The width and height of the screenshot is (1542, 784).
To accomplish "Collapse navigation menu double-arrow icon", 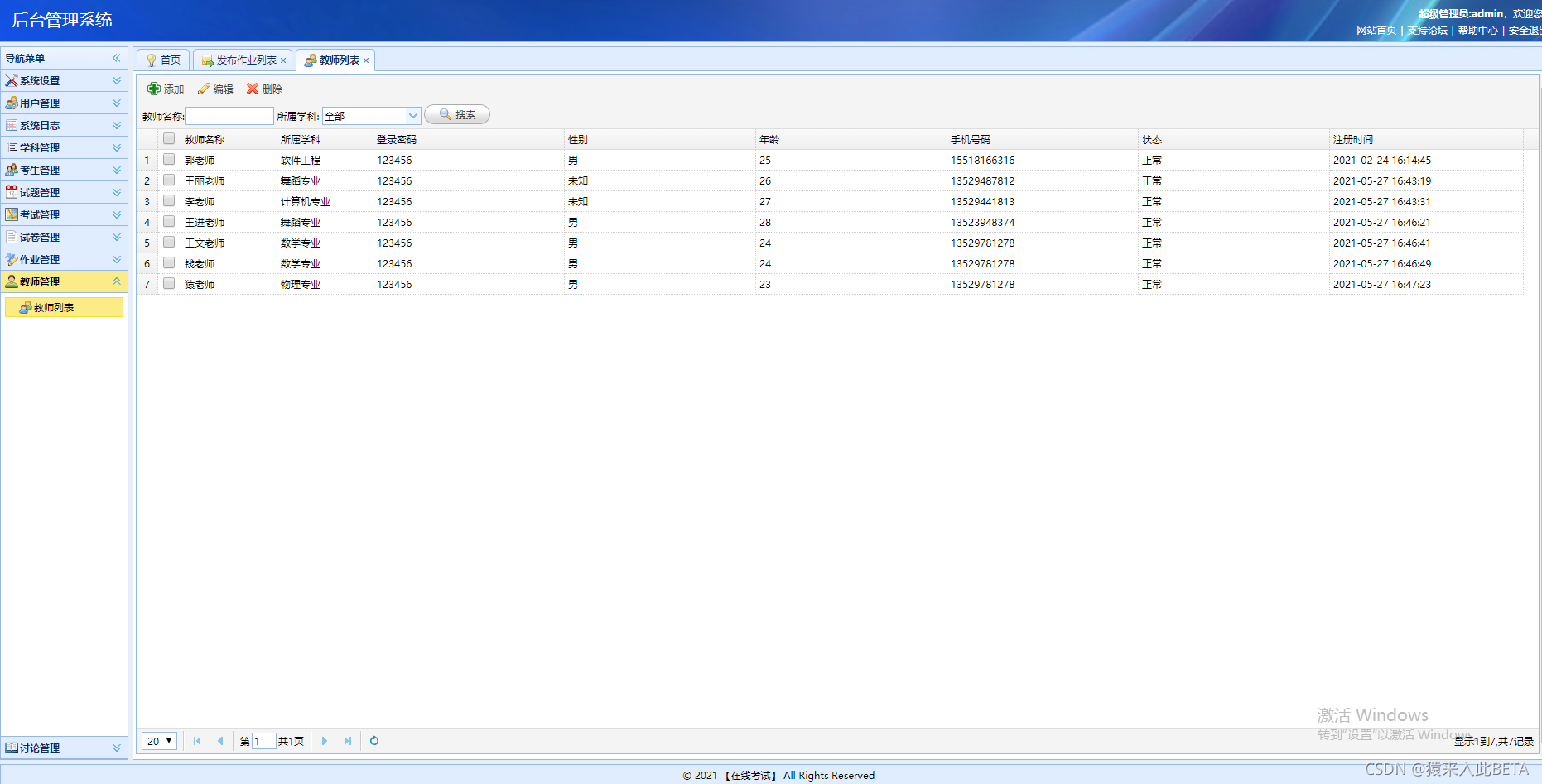I will [x=117, y=58].
